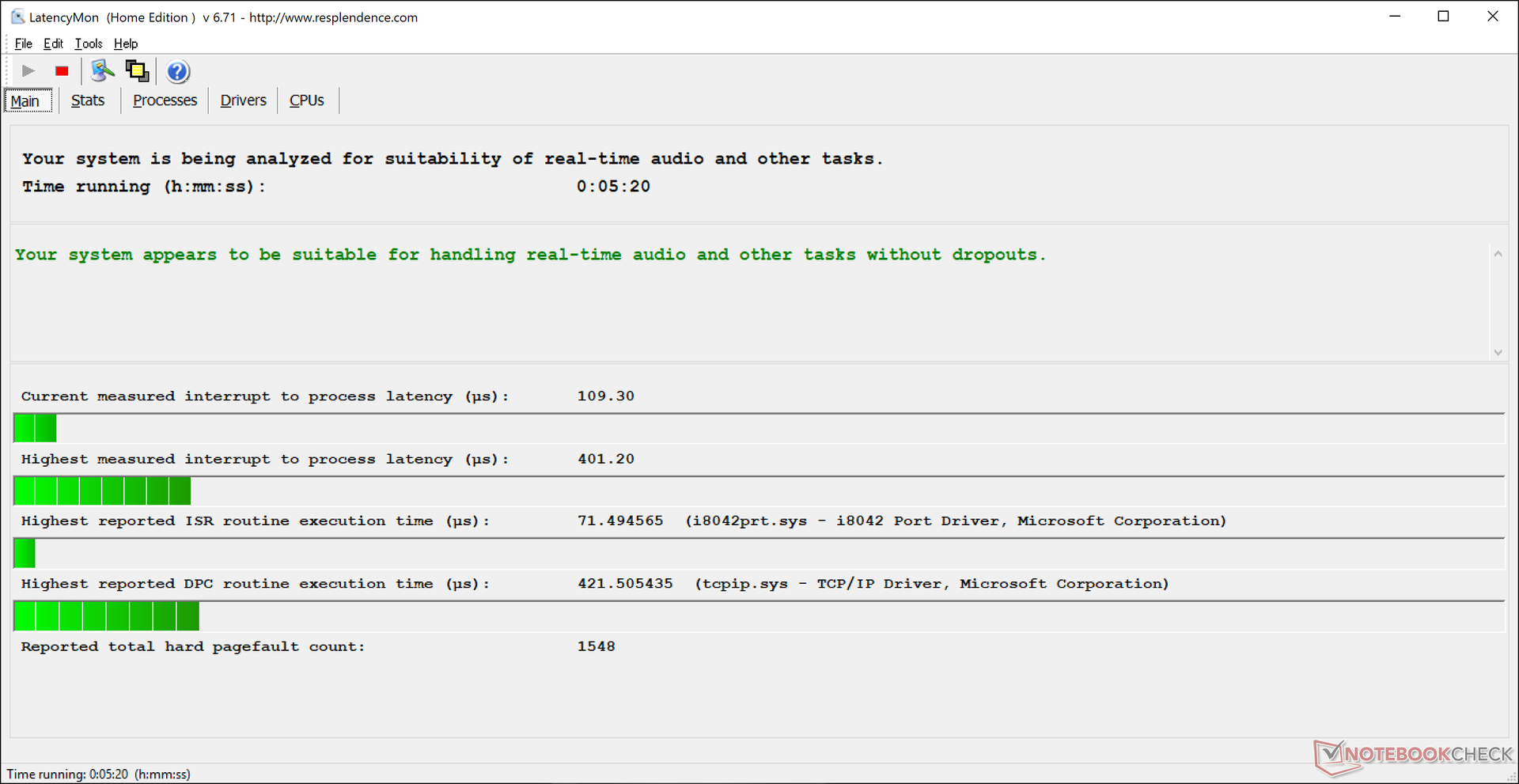The width and height of the screenshot is (1519, 784).
Task: Open the Help menu
Action: coord(126,44)
